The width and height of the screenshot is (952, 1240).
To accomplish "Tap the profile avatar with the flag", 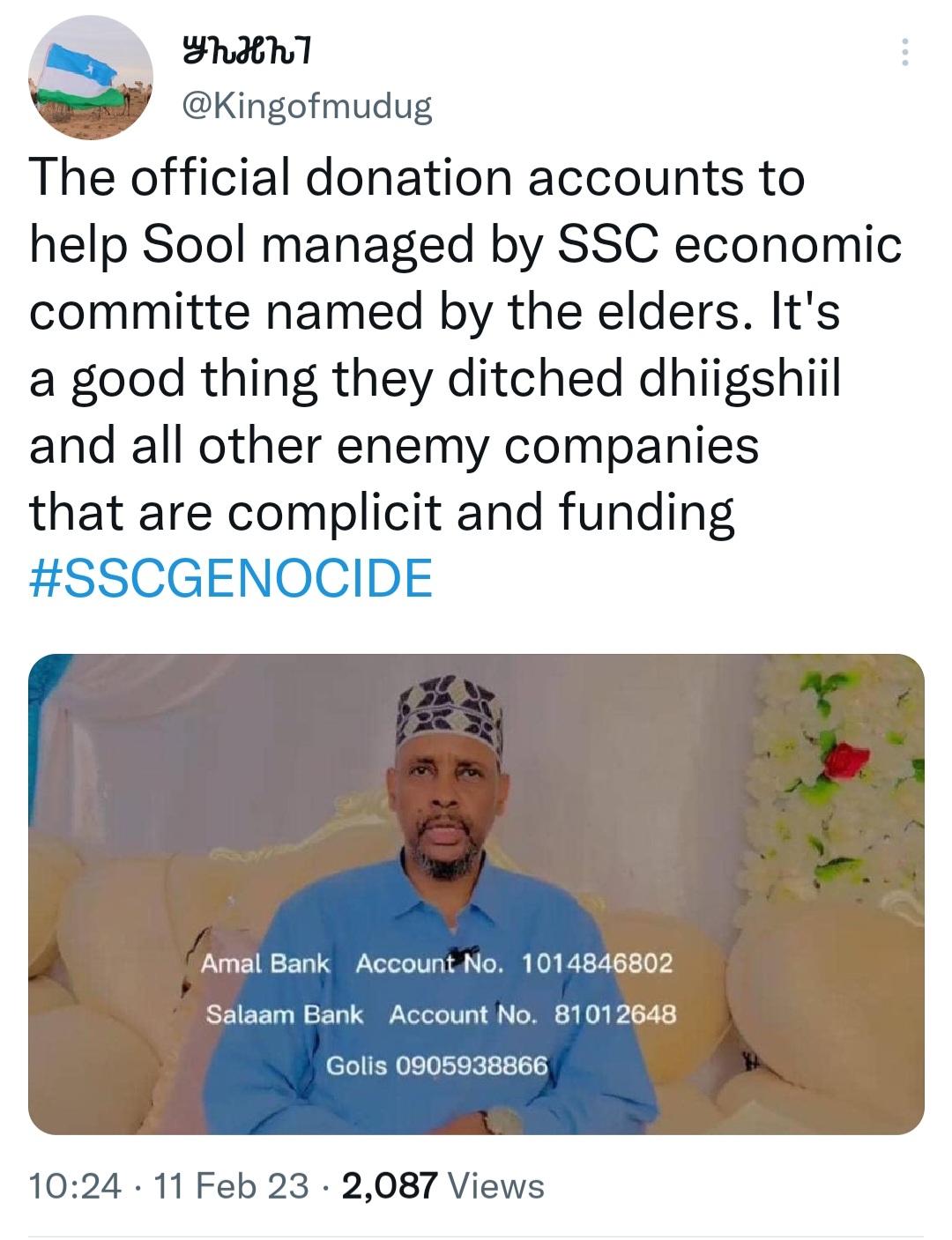I will pyautogui.click(x=92, y=78).
